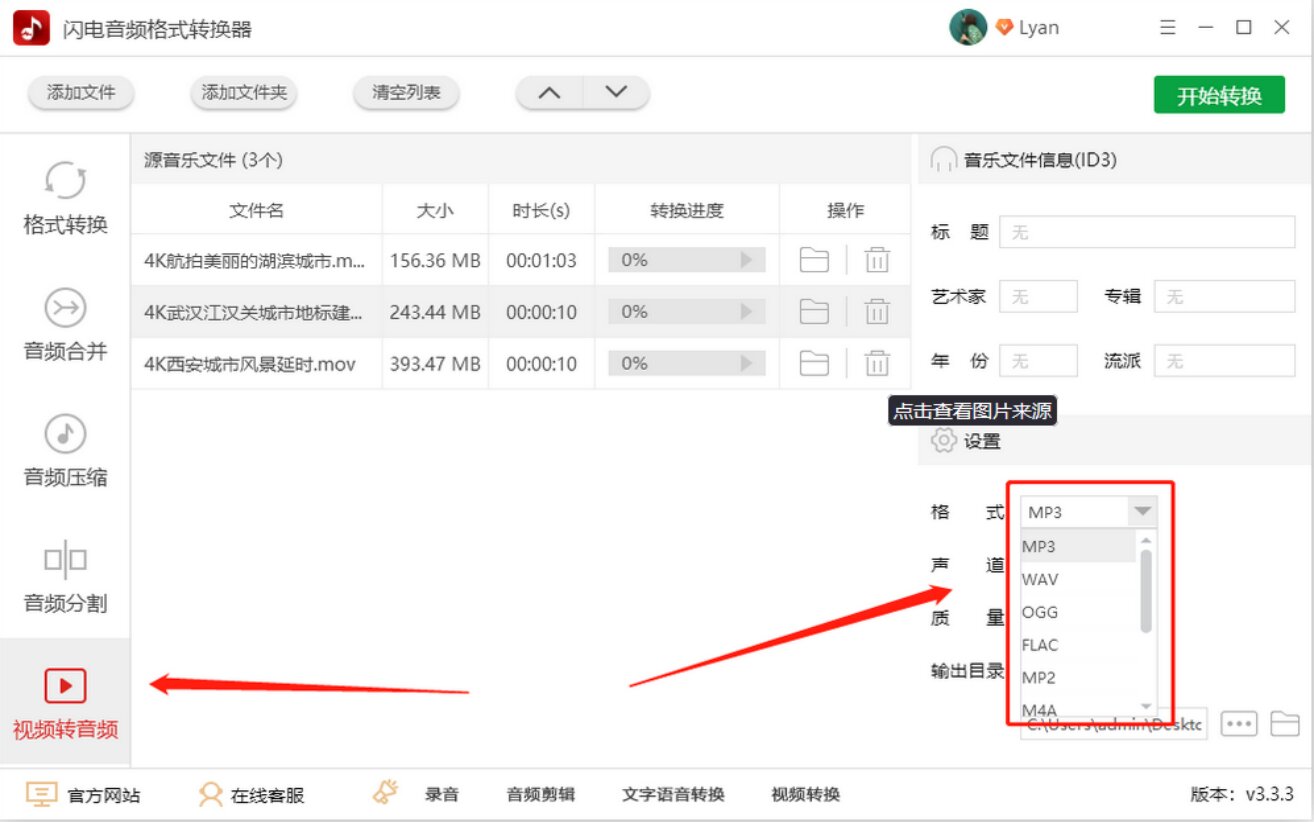Open the 音频剪辑 editing feature
The image size is (1314, 822).
[540, 794]
